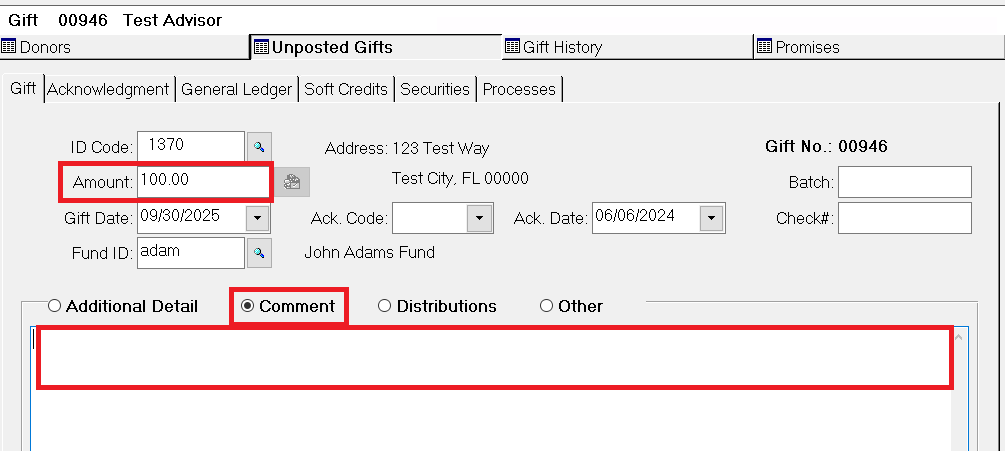
Task: Click the Fund ID field showing adam
Action: tap(191, 253)
